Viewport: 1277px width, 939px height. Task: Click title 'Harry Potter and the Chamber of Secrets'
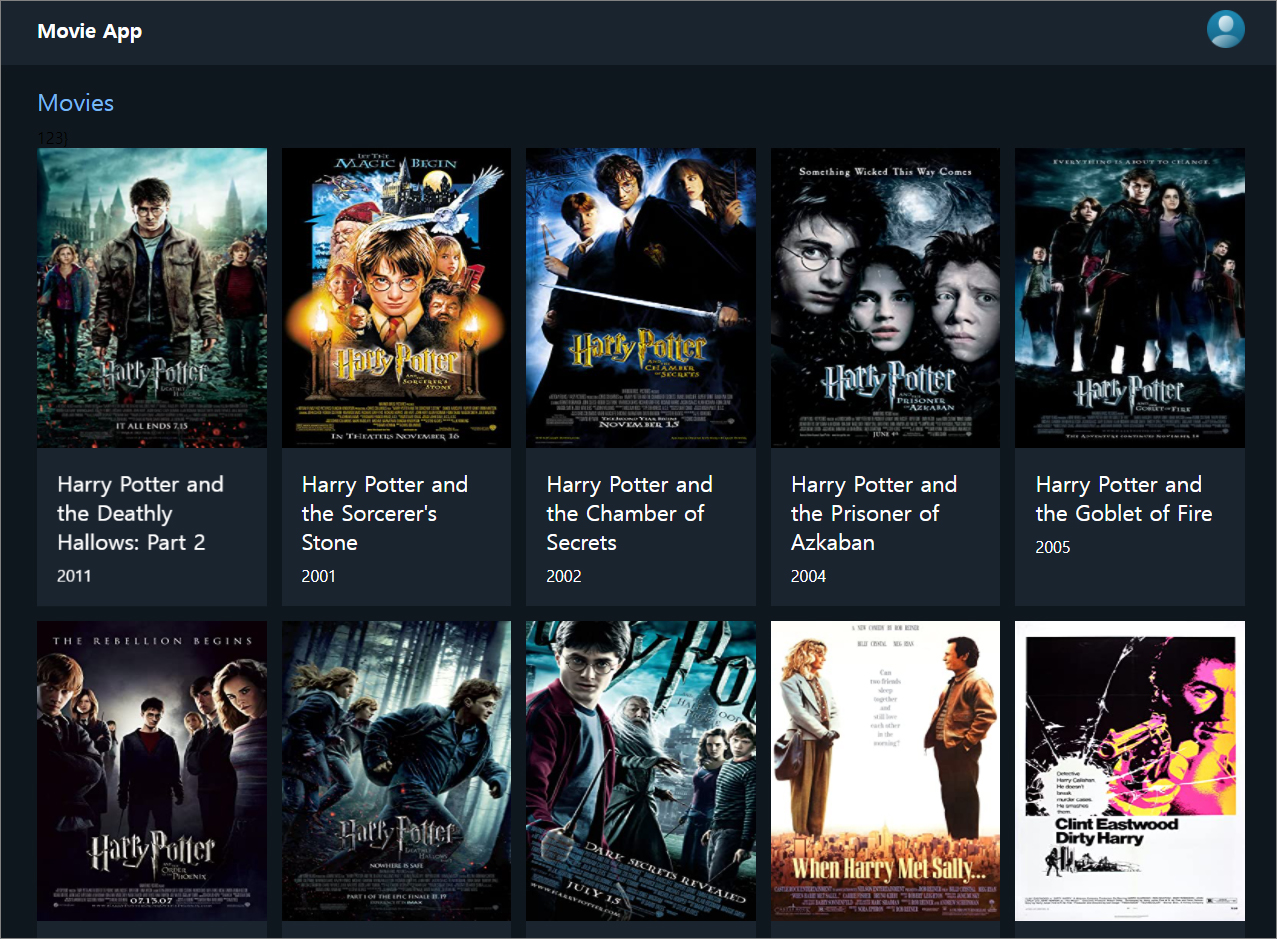(x=630, y=513)
